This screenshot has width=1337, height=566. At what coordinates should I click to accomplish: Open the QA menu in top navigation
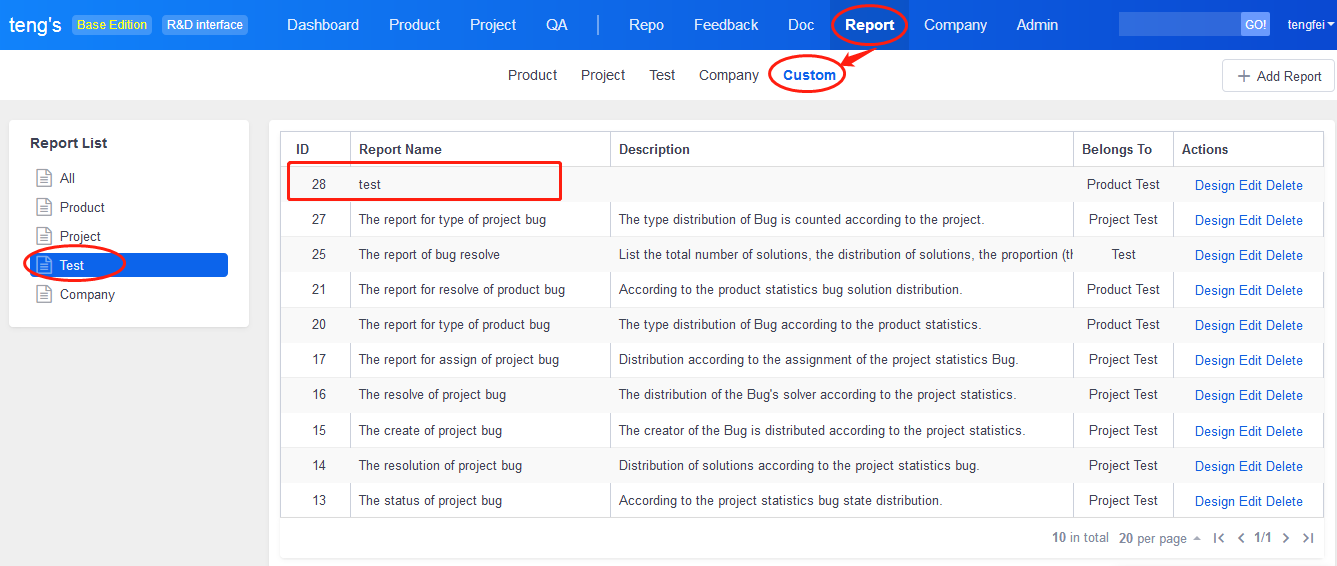pos(557,25)
